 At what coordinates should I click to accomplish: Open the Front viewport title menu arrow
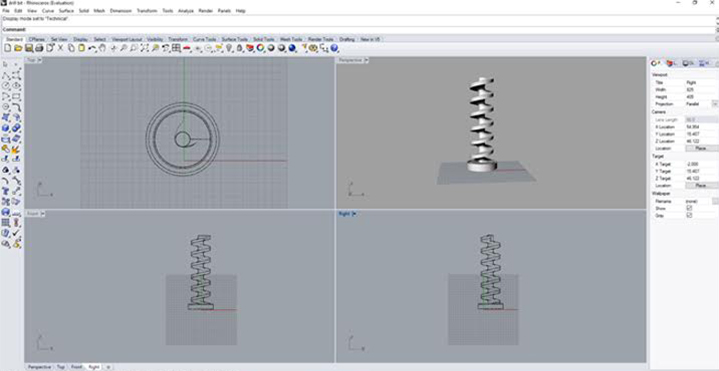point(42,214)
